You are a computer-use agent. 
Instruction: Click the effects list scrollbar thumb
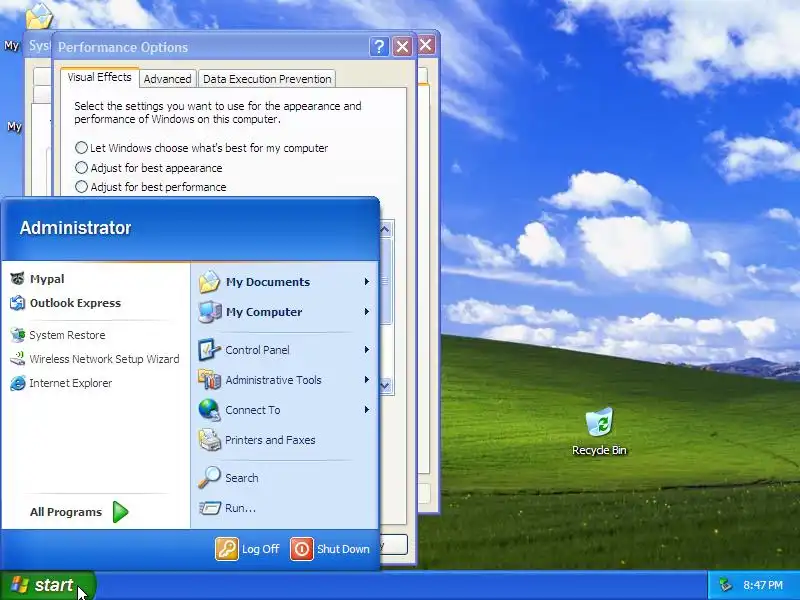[x=386, y=281]
